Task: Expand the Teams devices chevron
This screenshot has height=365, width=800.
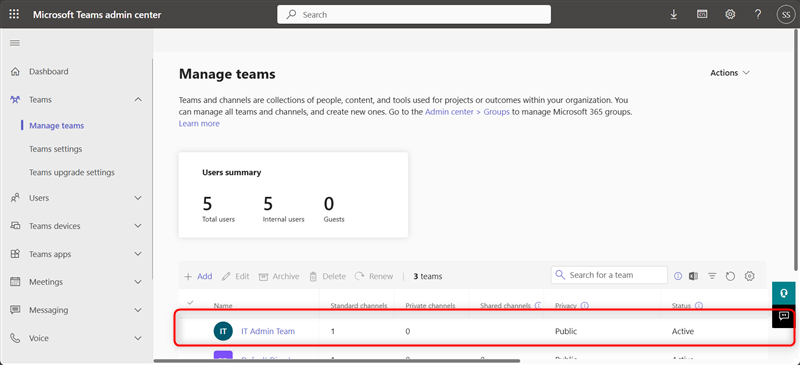Action: click(138, 226)
